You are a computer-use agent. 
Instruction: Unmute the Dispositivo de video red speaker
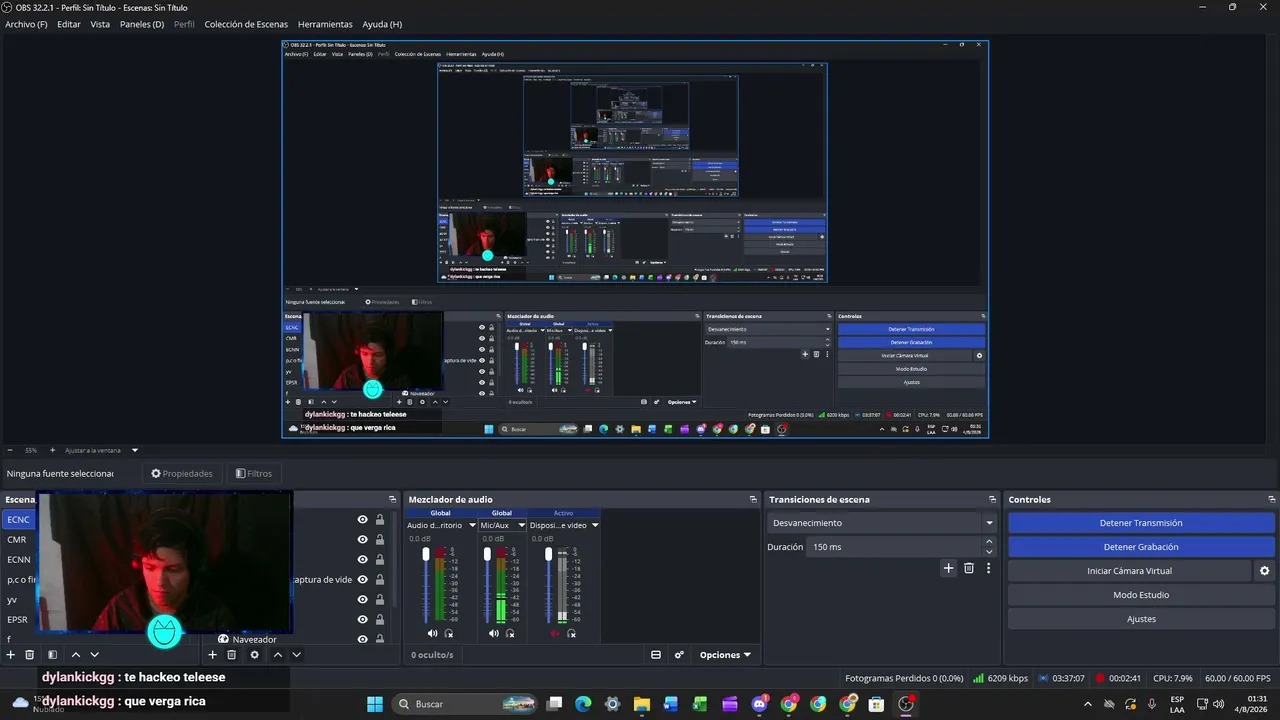(x=555, y=633)
